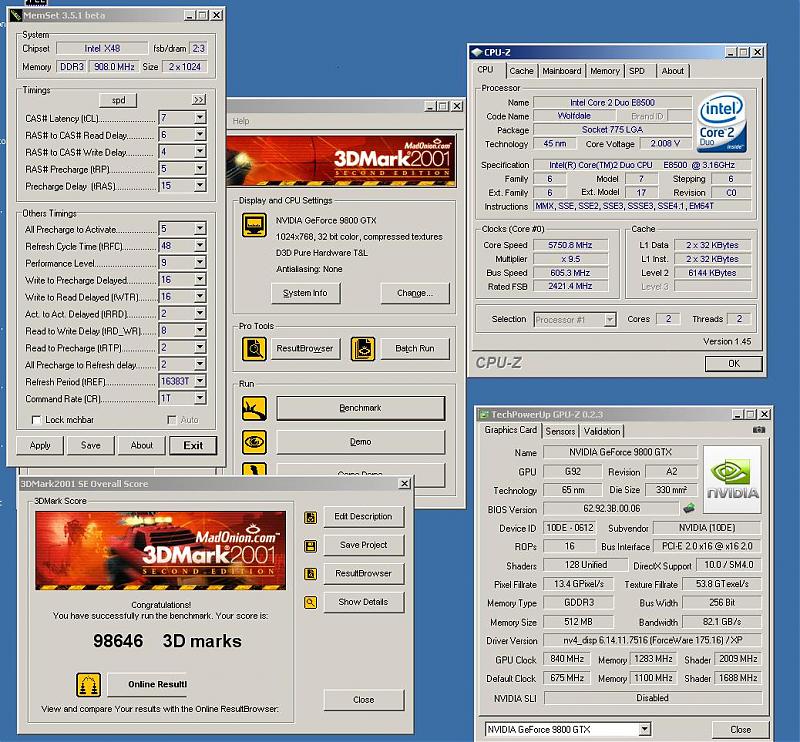Click the GPU-Z screenshot camera icon
Viewport: 800px width, 742px height.
click(759, 430)
